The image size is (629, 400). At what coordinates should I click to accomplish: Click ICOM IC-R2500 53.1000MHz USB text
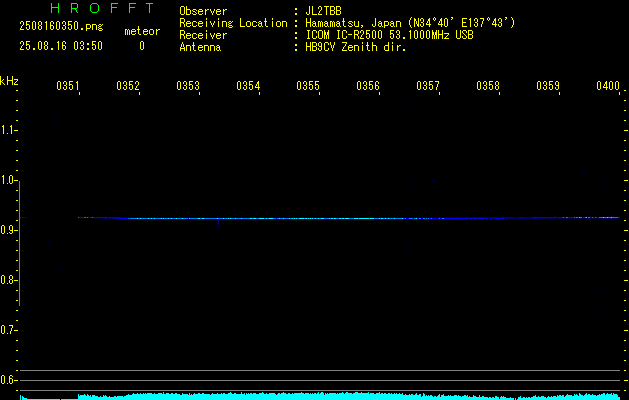(389, 35)
